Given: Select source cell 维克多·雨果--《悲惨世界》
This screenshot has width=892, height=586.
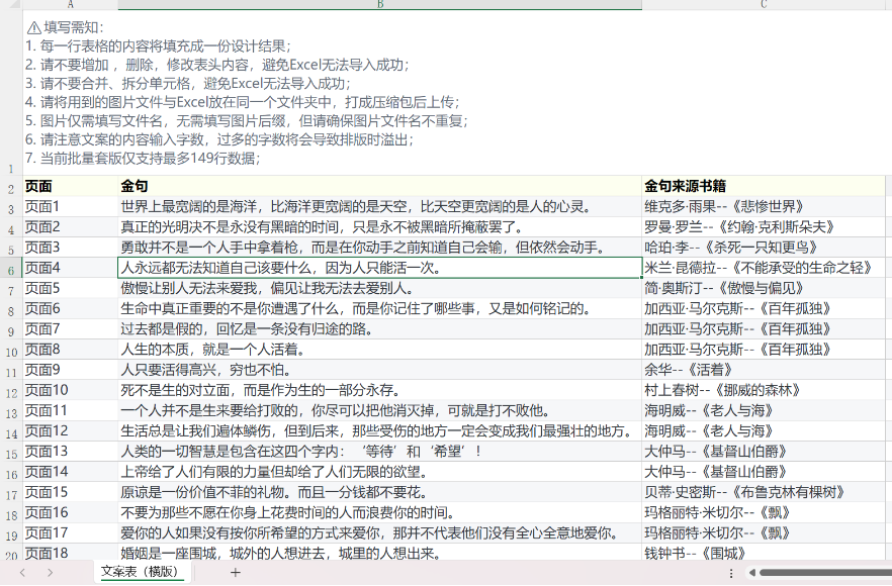Looking at the screenshot, I should point(763,207).
